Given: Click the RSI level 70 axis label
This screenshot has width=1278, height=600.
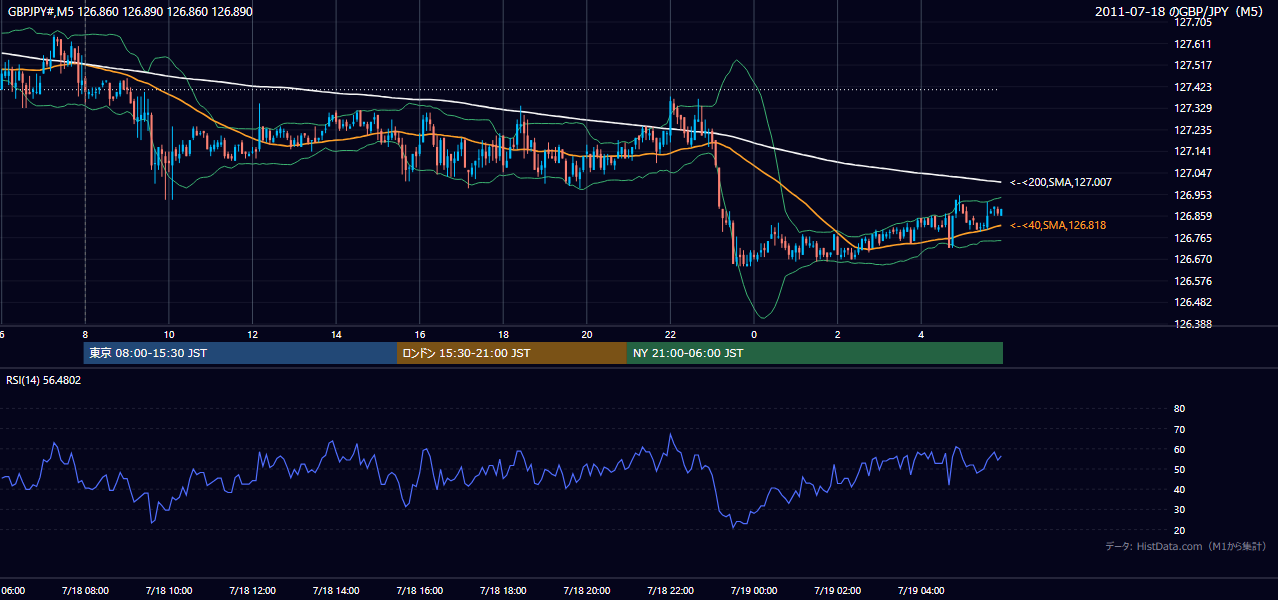Looking at the screenshot, I should 1179,429.
